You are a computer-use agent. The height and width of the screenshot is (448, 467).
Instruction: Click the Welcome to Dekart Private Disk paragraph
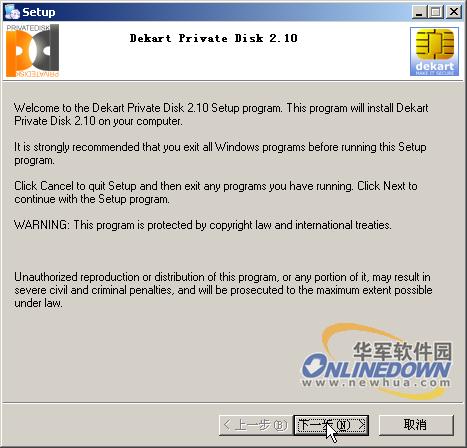221,114
